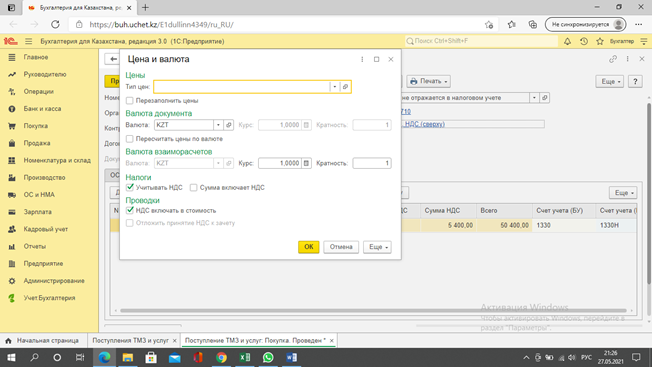The image size is (652, 367).
Task: Click the horizontal scrollbar under the table
Action: coord(373,310)
